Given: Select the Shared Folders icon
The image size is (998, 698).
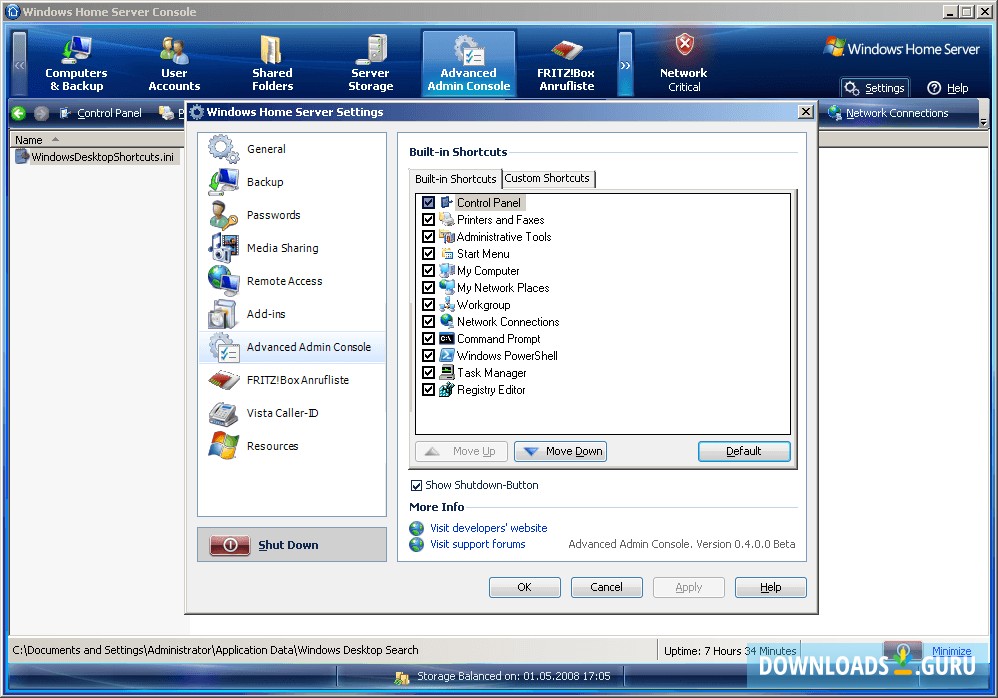Looking at the screenshot, I should pos(272,60).
